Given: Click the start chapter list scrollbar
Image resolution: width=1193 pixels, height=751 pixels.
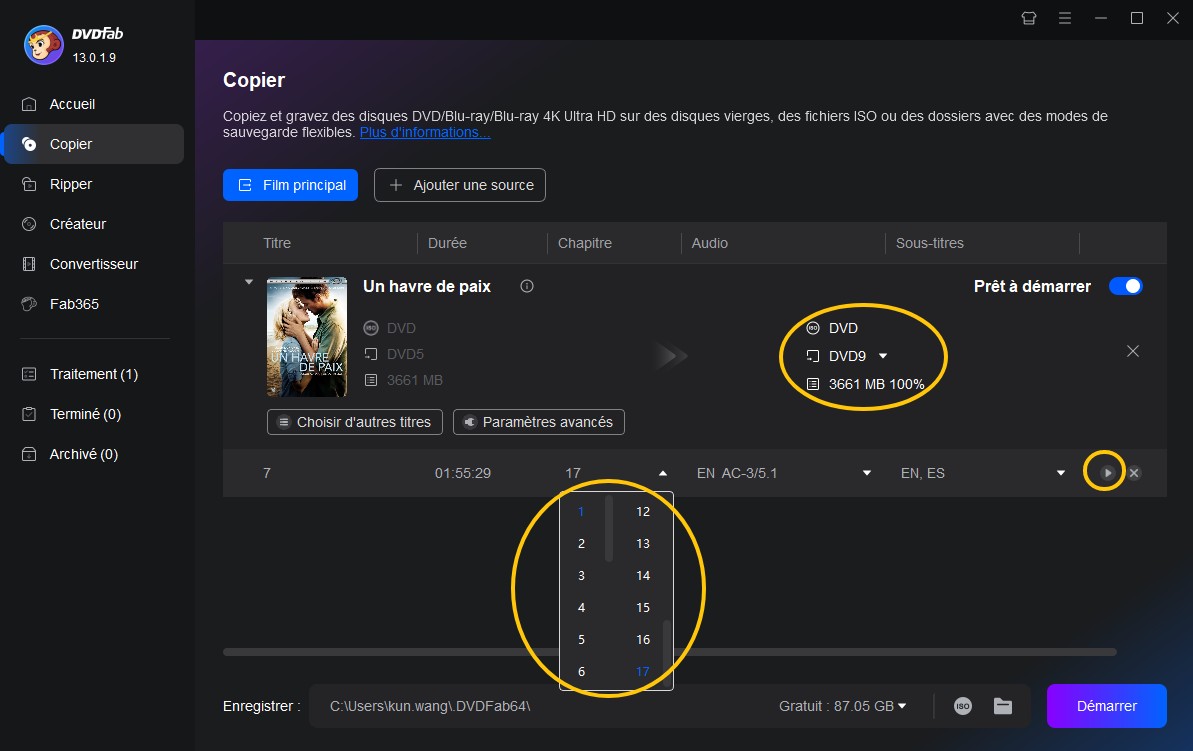Looking at the screenshot, I should click(609, 528).
